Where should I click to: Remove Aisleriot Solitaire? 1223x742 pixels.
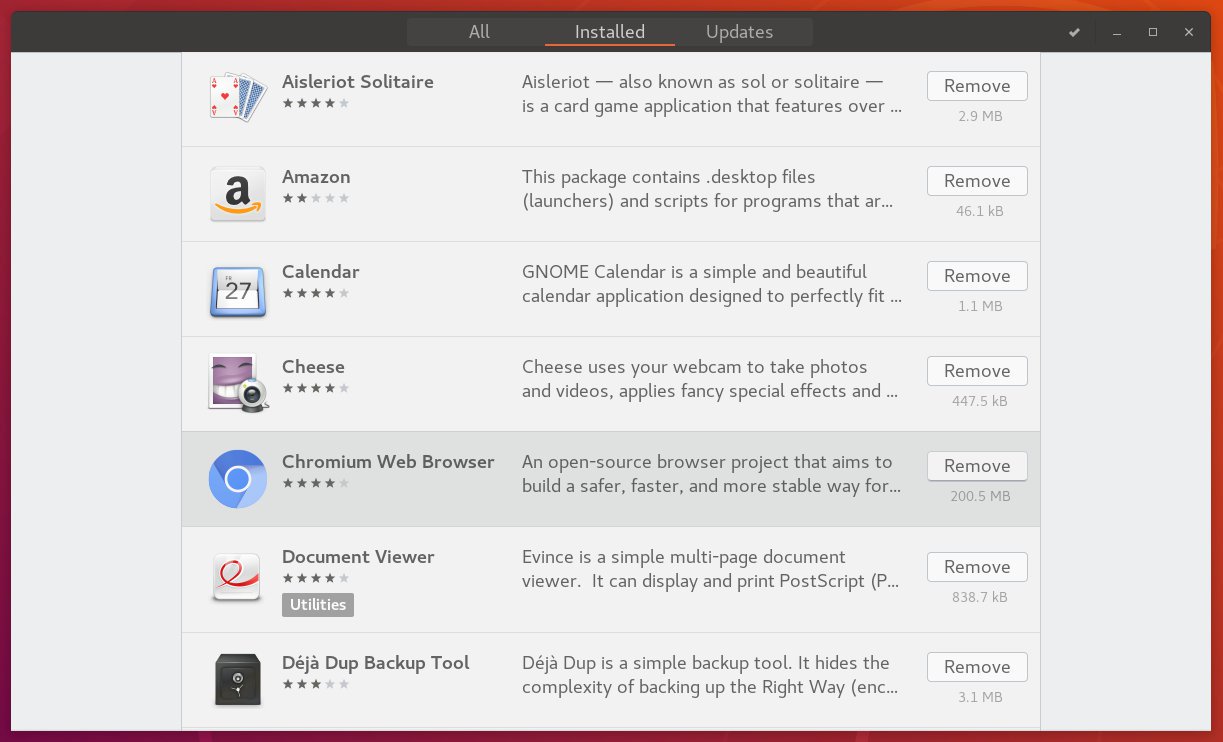[977, 85]
